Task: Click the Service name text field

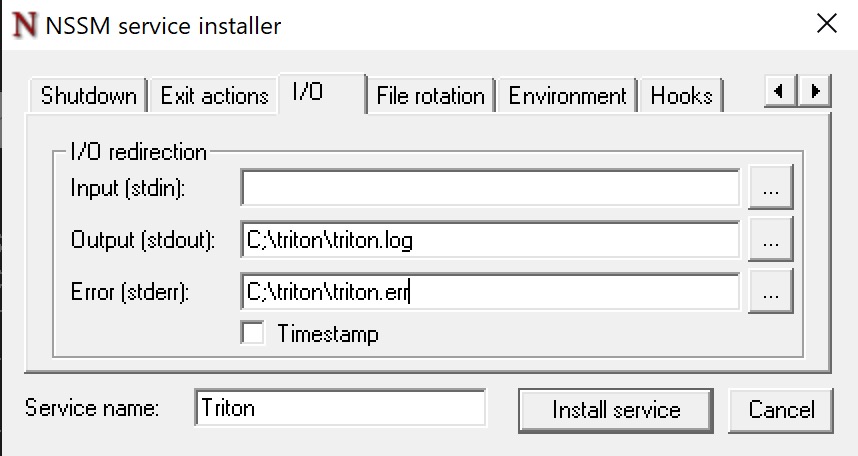Action: (340, 408)
